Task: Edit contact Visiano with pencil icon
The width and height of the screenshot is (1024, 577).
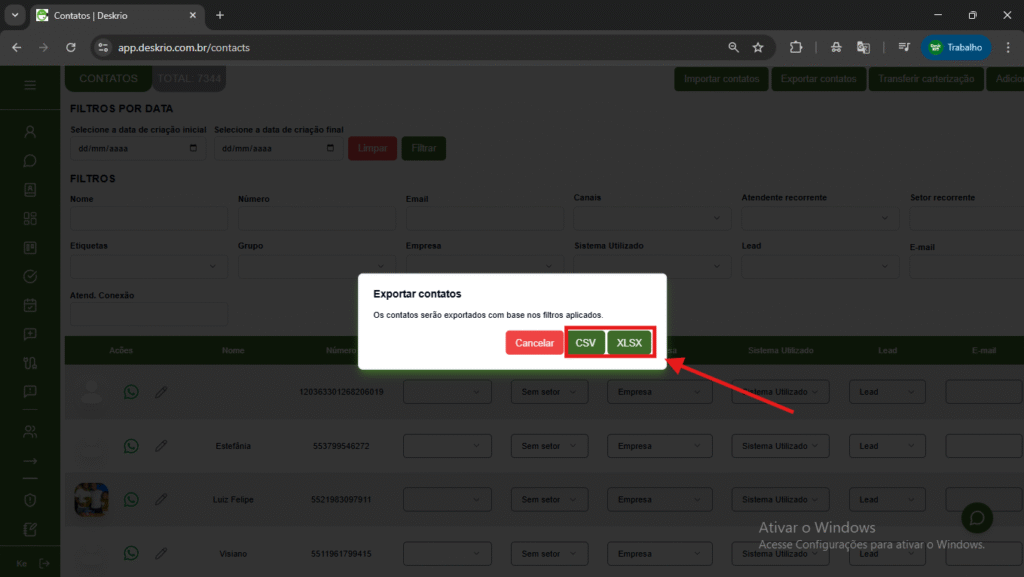Action: (x=161, y=554)
